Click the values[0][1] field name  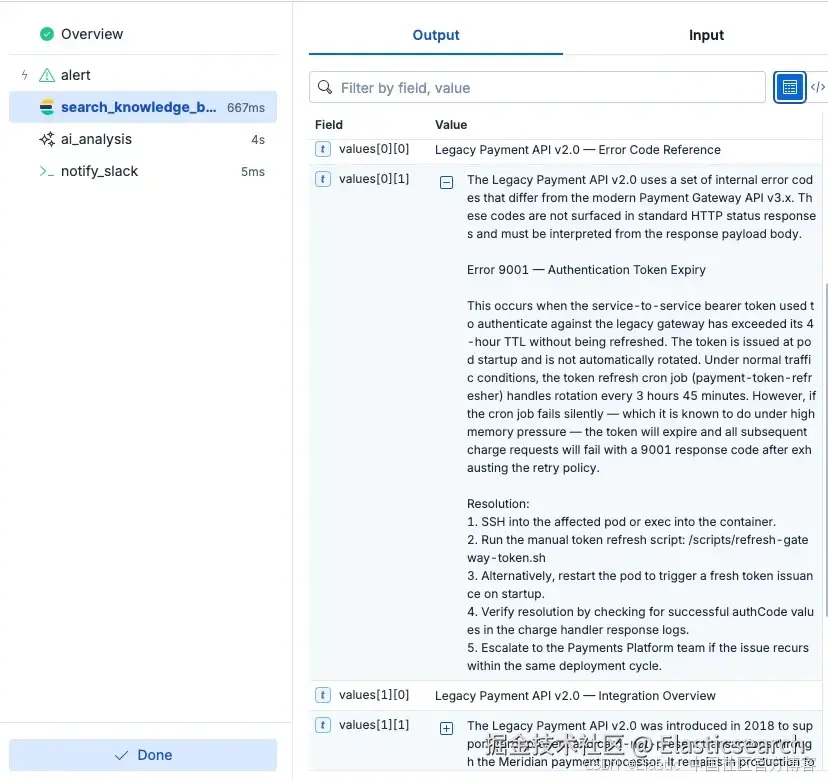coord(374,179)
